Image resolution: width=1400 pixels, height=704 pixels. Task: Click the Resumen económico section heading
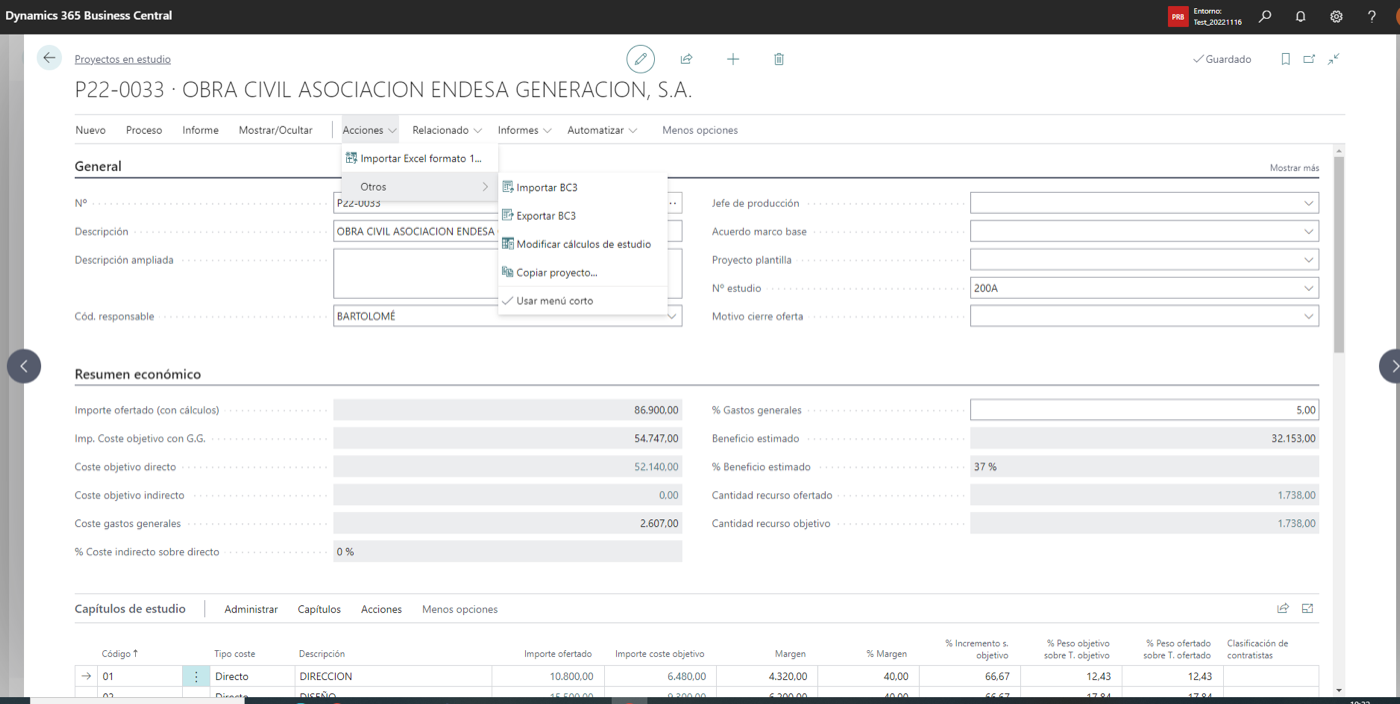click(x=138, y=374)
